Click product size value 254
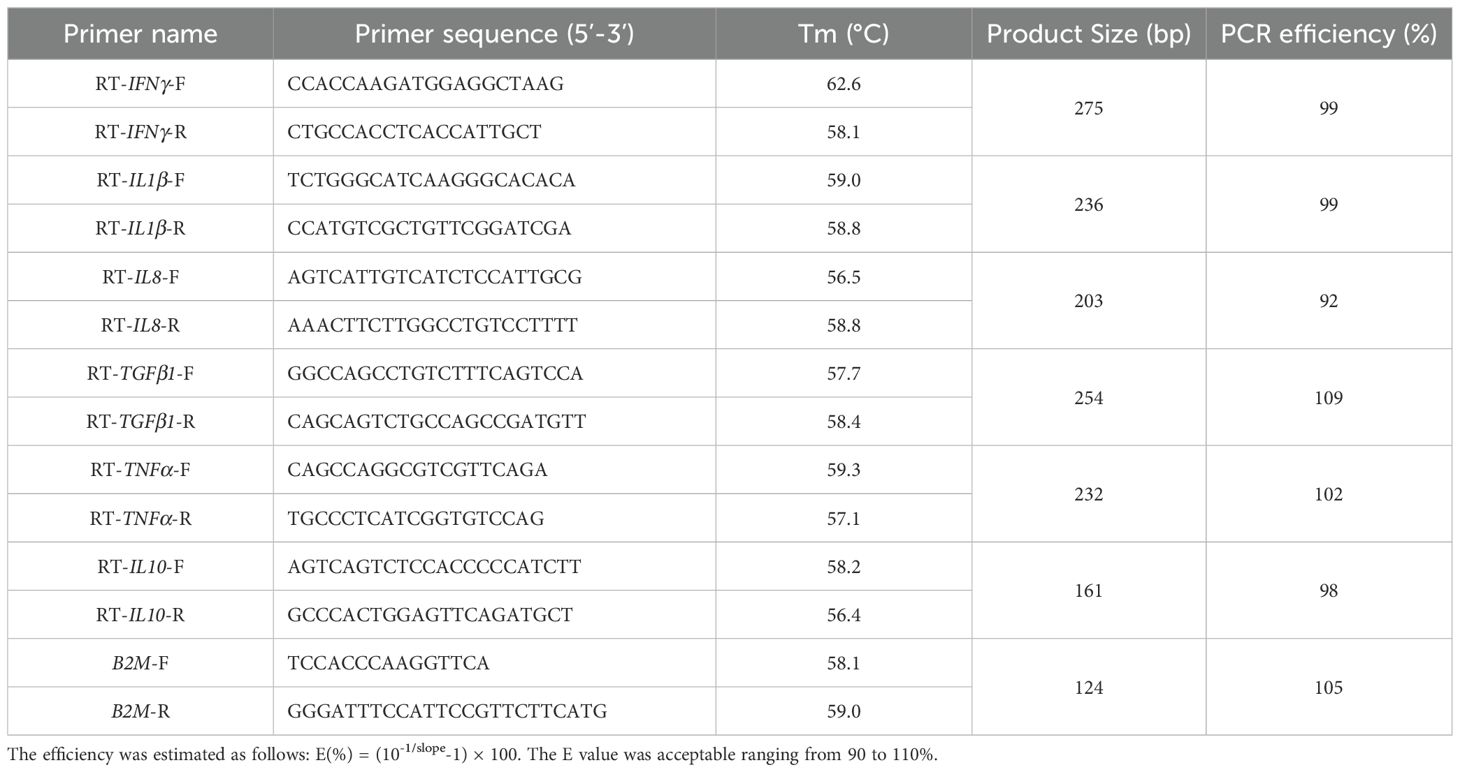Screen dimensions: 1460x772 [x=1089, y=398]
